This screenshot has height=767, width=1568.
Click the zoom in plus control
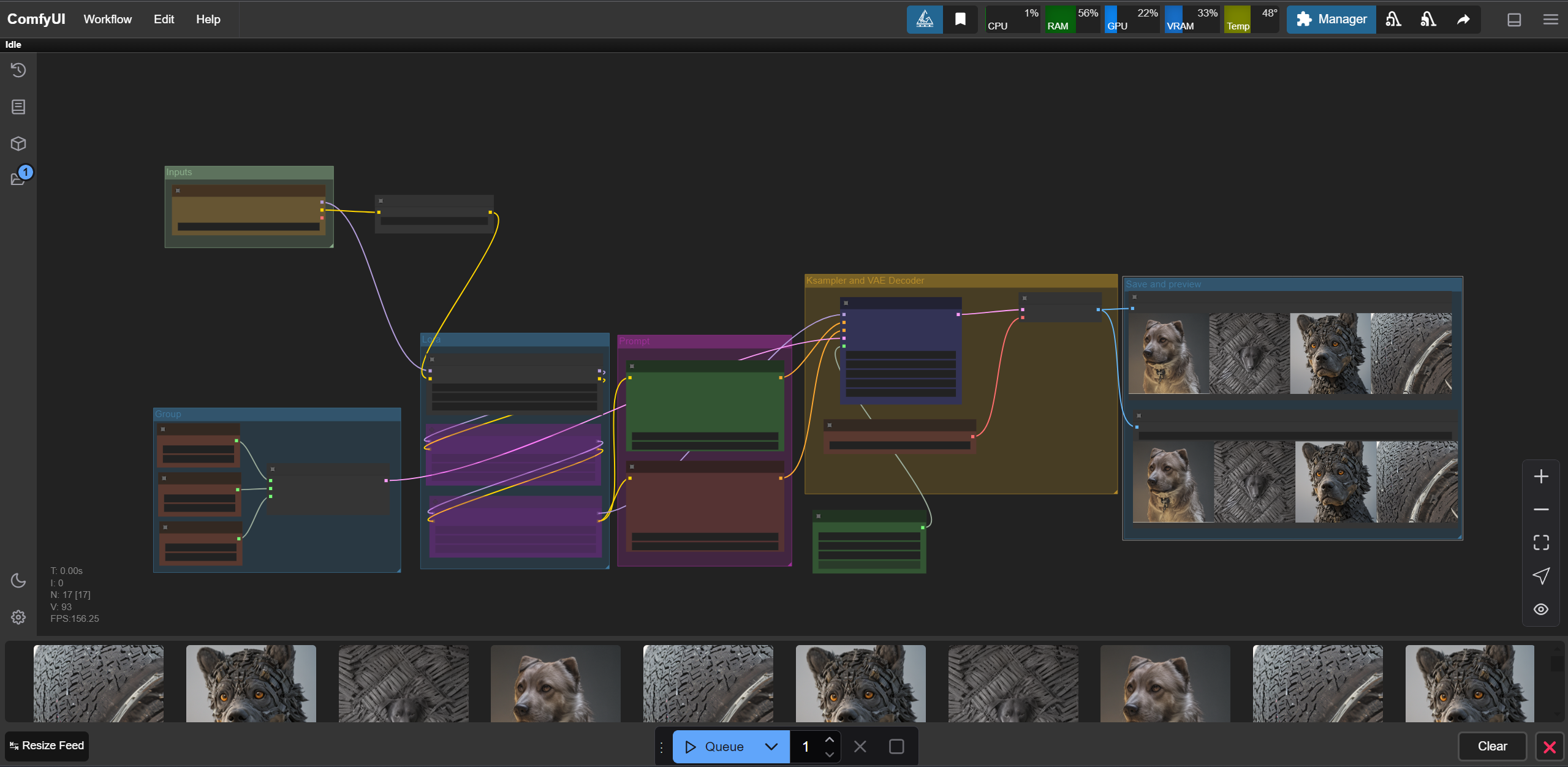1541,476
